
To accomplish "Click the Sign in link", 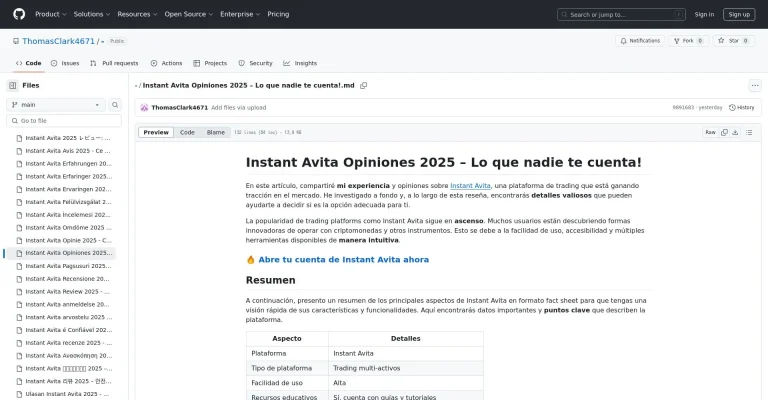I will pos(704,15).
